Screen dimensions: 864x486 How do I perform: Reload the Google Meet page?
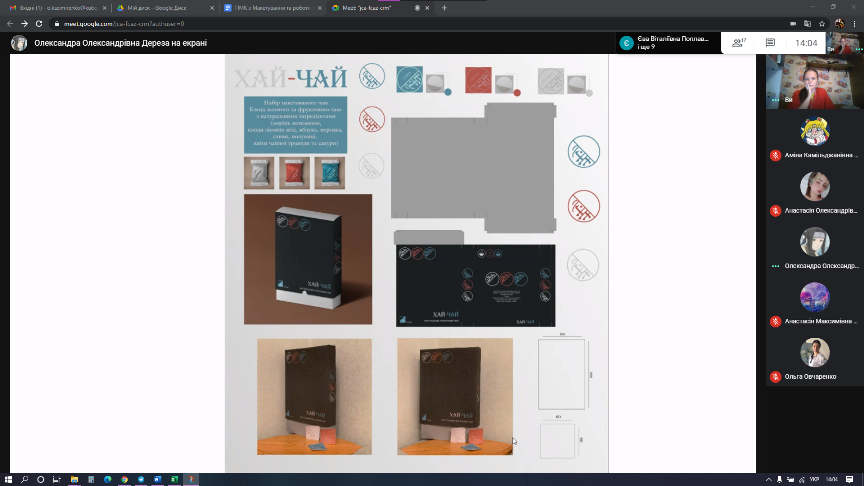point(39,23)
